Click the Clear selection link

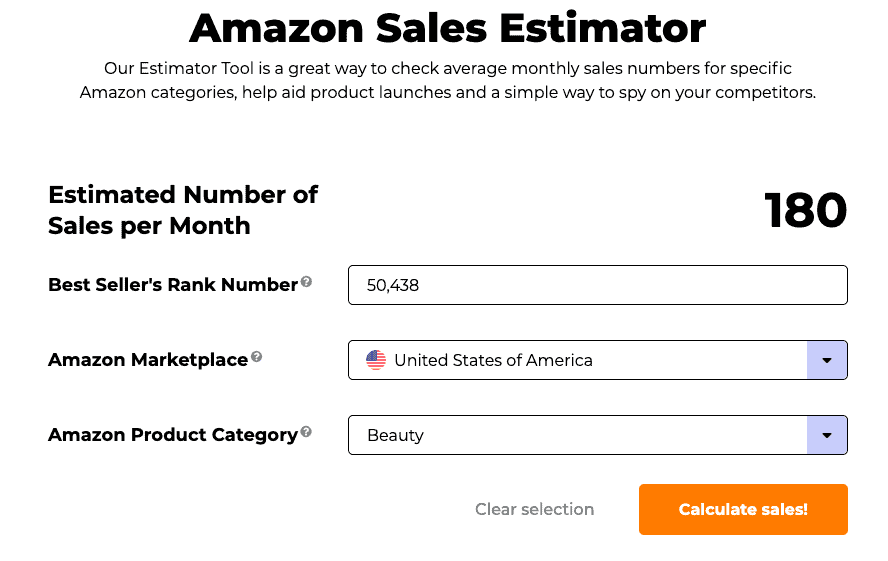(x=535, y=509)
